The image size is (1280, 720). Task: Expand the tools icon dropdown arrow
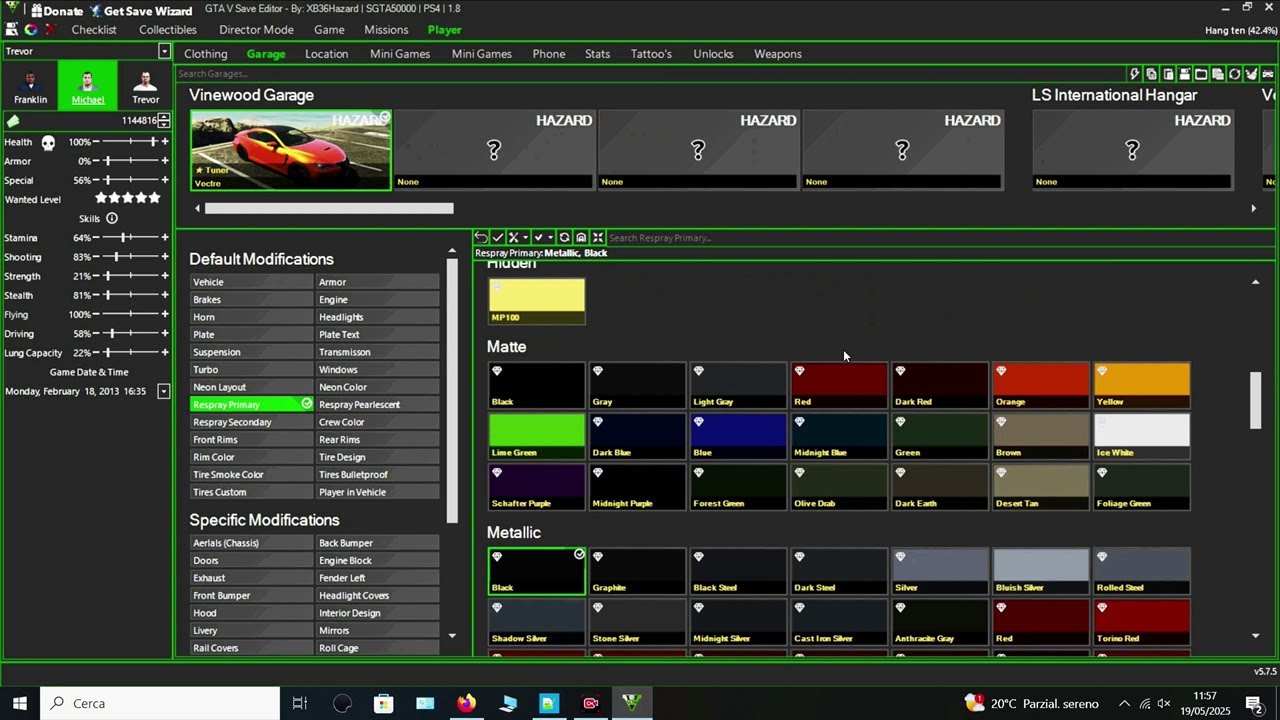tap(526, 238)
